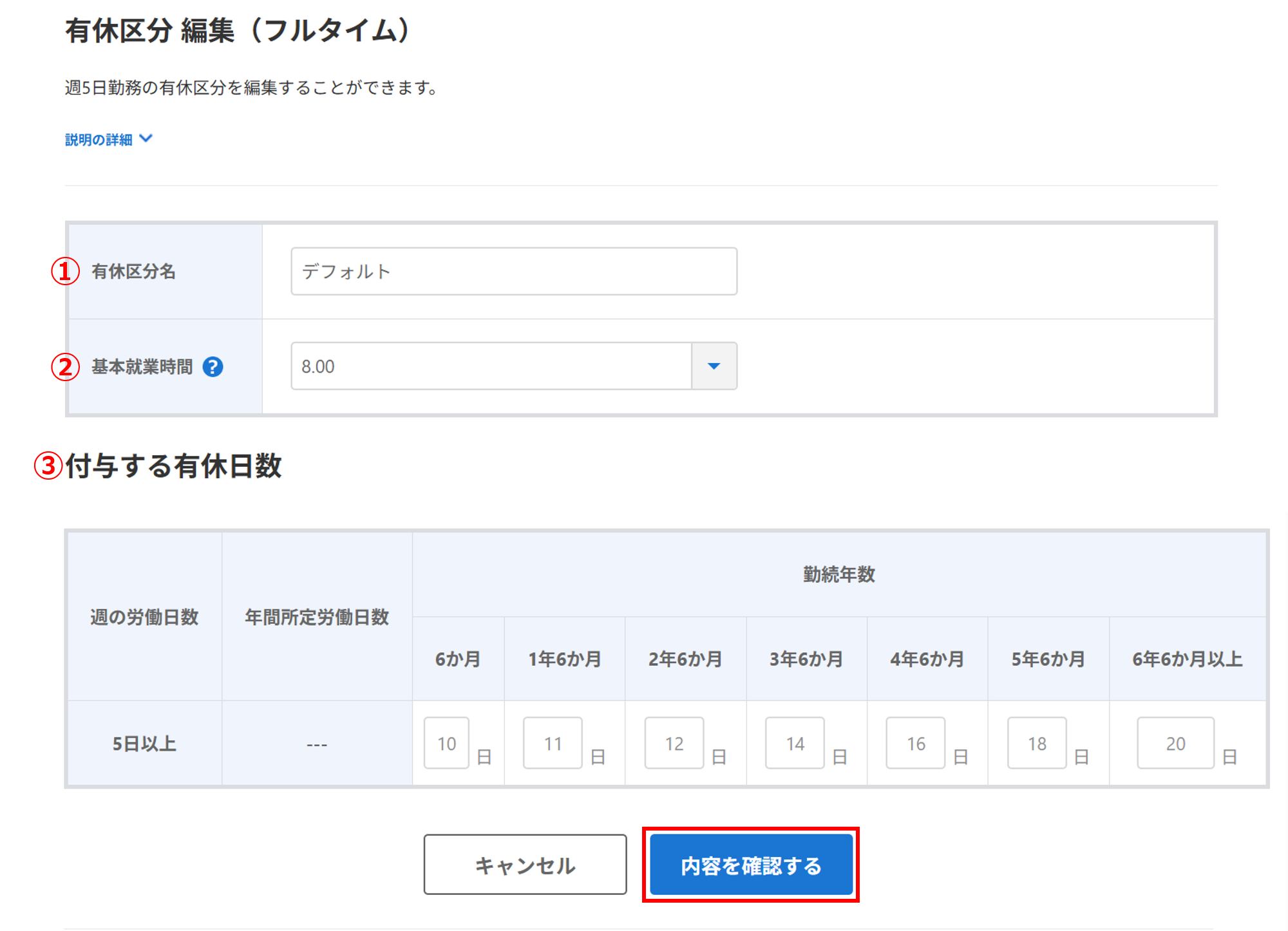Click the 3年6か月 days field showing 14
1288x931 pixels.
[795, 743]
